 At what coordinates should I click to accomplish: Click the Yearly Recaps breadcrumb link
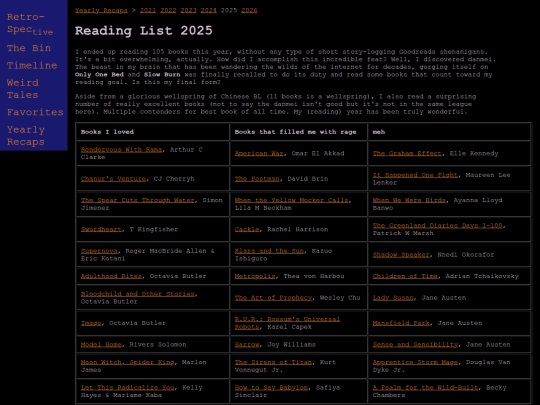pyautogui.click(x=101, y=10)
